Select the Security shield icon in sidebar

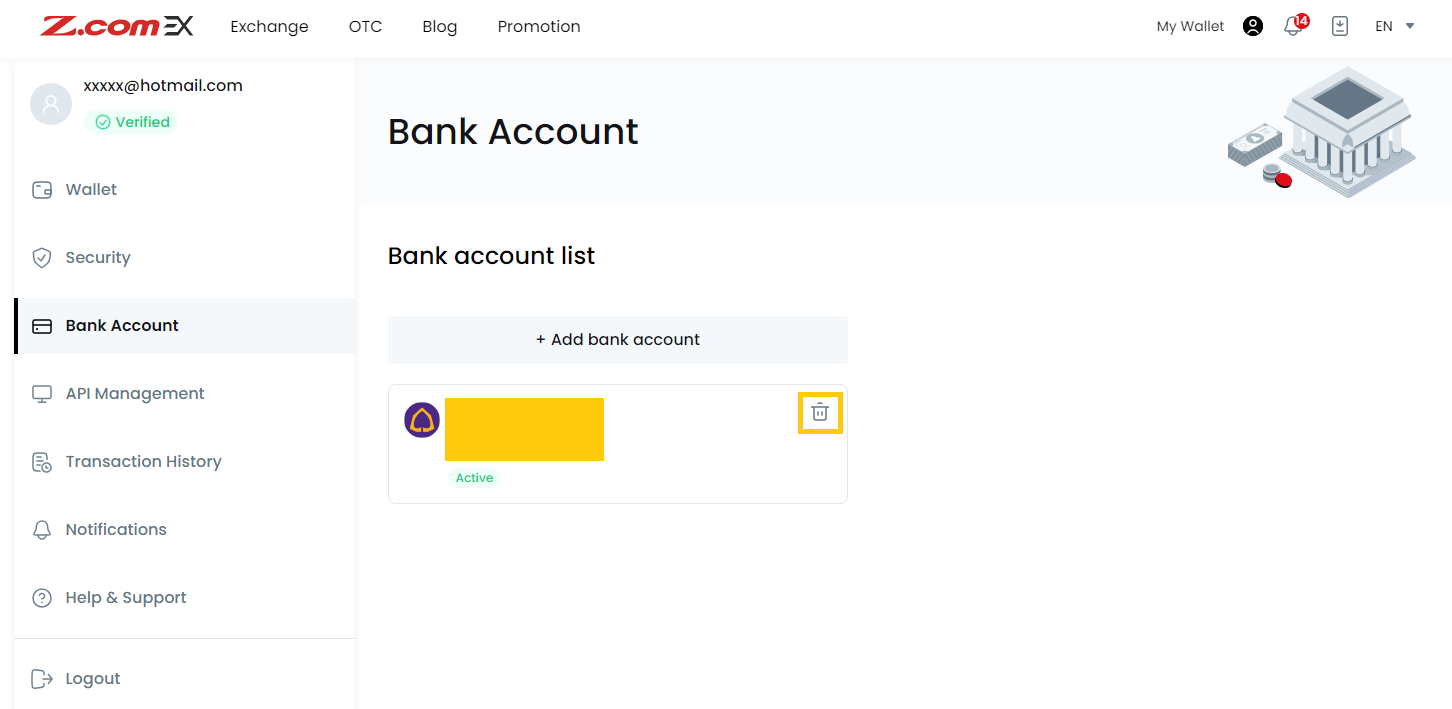click(41, 257)
